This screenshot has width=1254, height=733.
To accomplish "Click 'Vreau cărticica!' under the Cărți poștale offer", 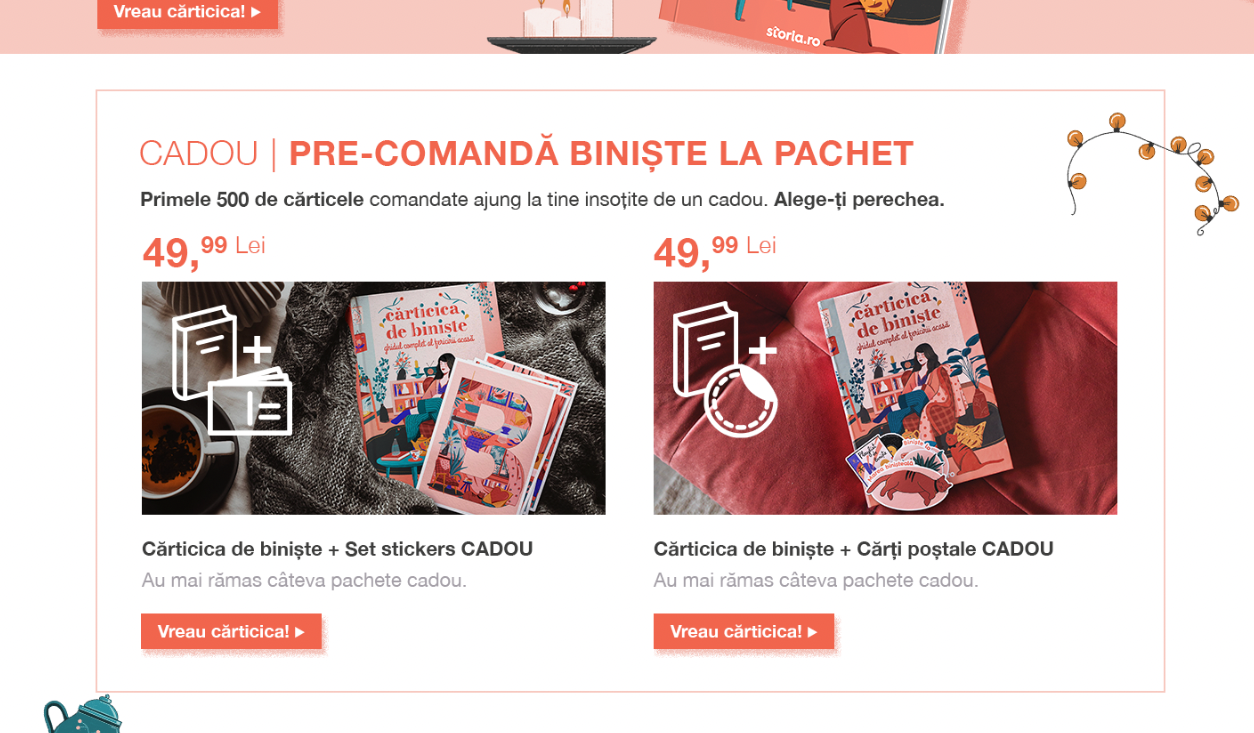I will pyautogui.click(x=744, y=632).
